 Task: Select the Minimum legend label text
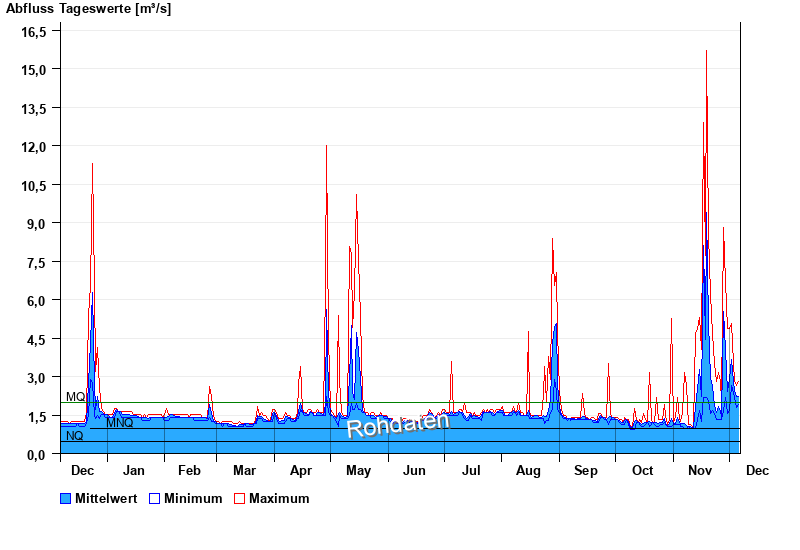[193, 498]
